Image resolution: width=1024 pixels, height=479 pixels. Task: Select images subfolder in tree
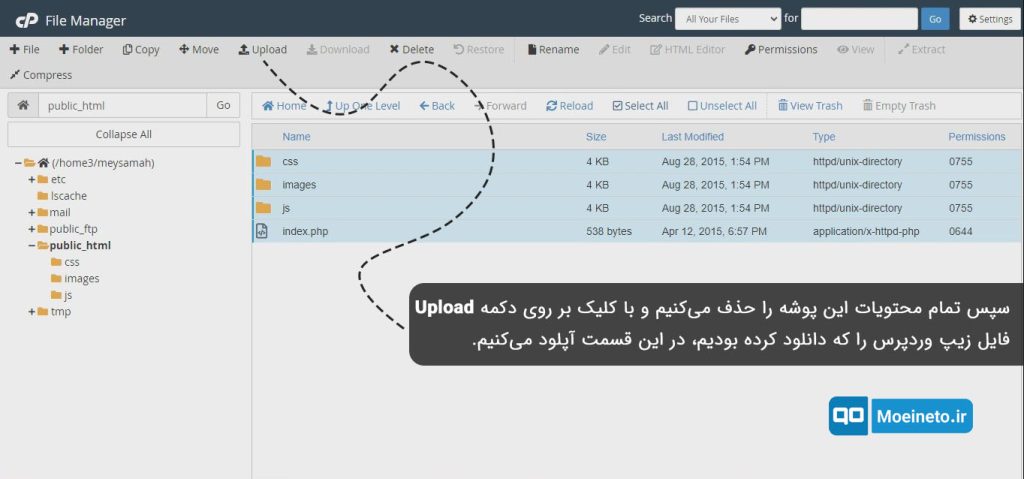tap(82, 278)
